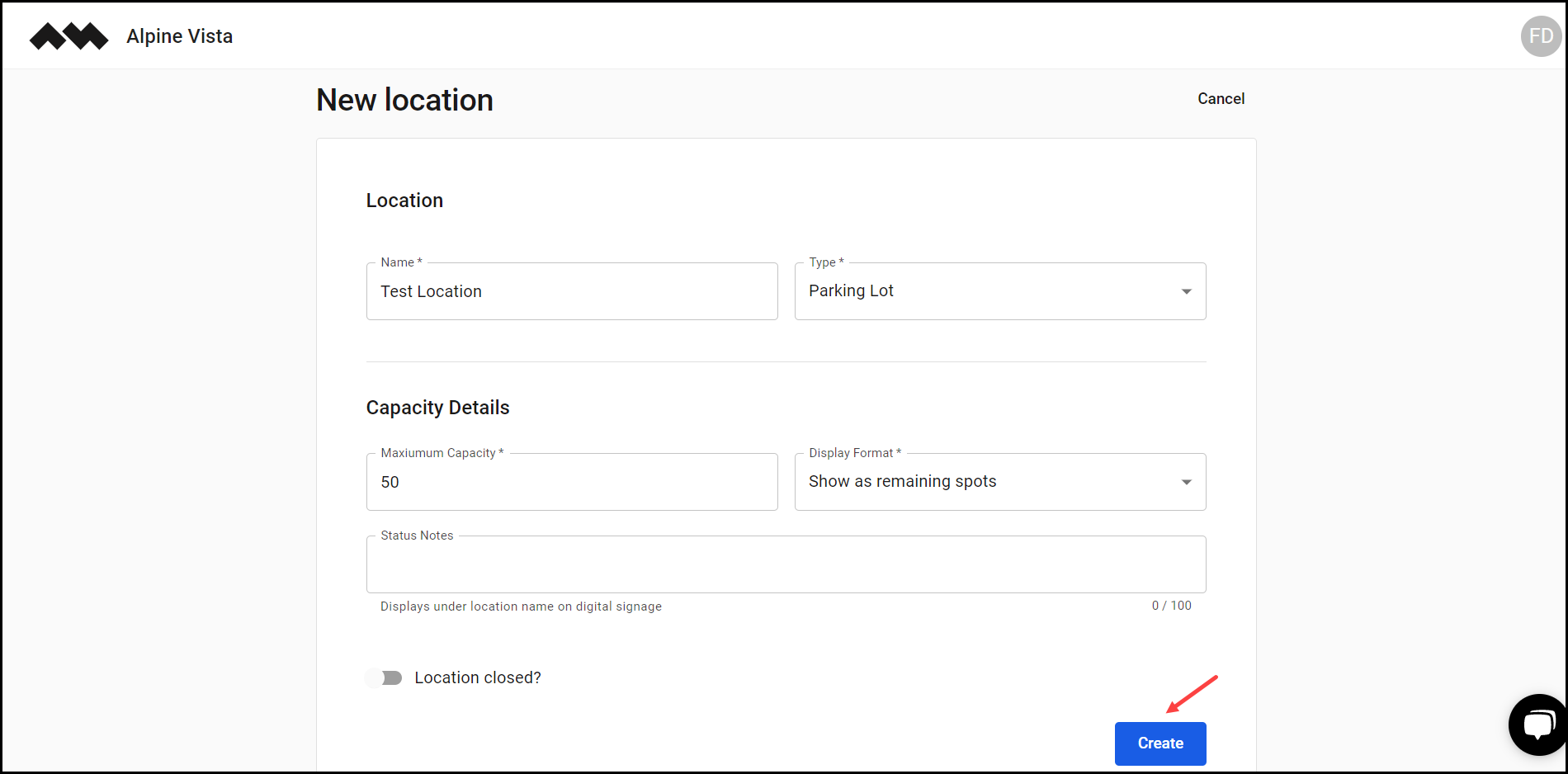Click the Name field containing Test Location
Screen dimensions: 1568x774
tap(571, 290)
